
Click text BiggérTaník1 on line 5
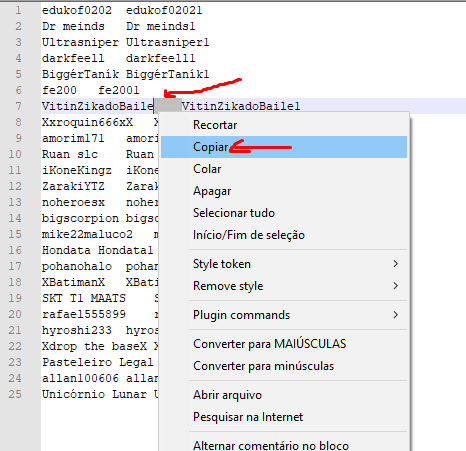click(x=168, y=74)
